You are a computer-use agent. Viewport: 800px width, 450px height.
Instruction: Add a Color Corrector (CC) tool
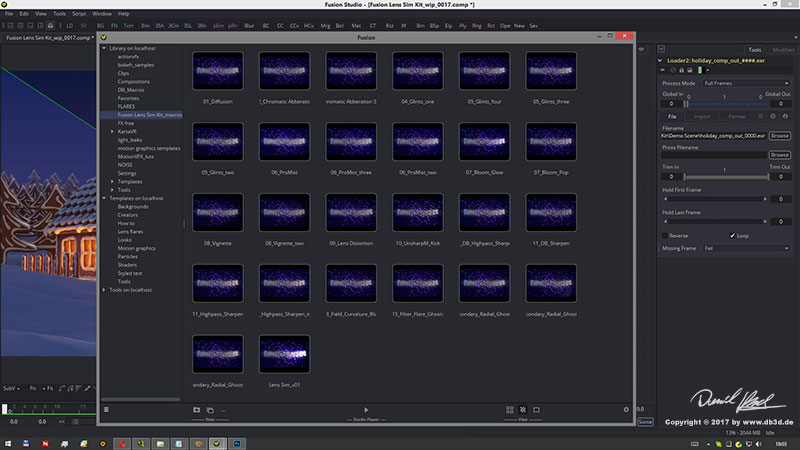280,26
